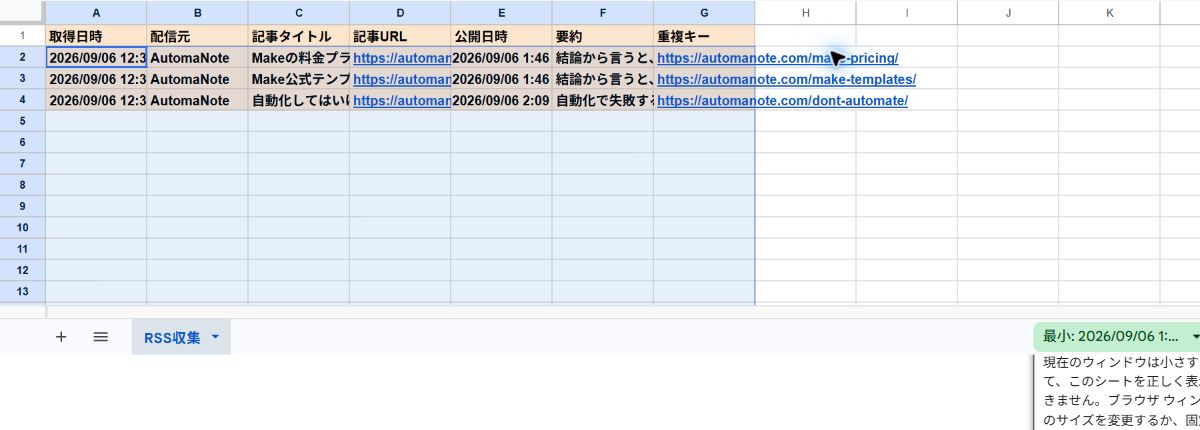Select row 2 header
The width and height of the screenshot is (1200, 430).
point(22,57)
